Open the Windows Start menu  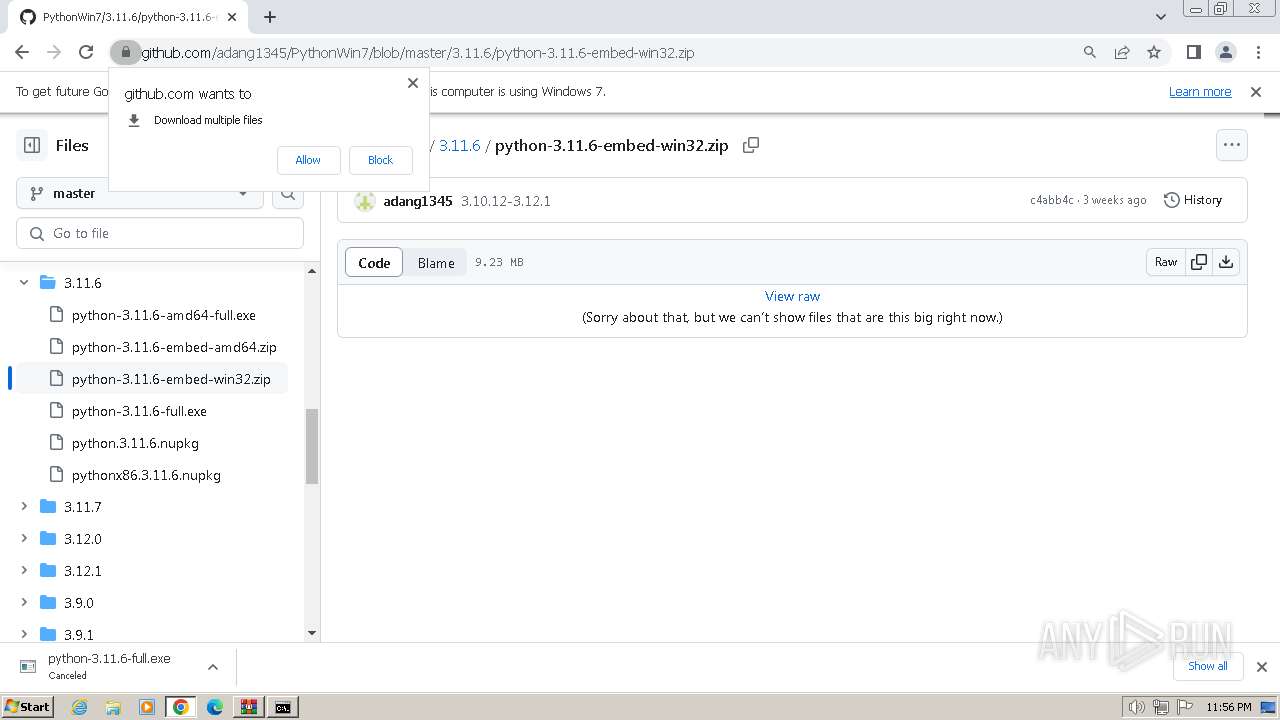27,707
